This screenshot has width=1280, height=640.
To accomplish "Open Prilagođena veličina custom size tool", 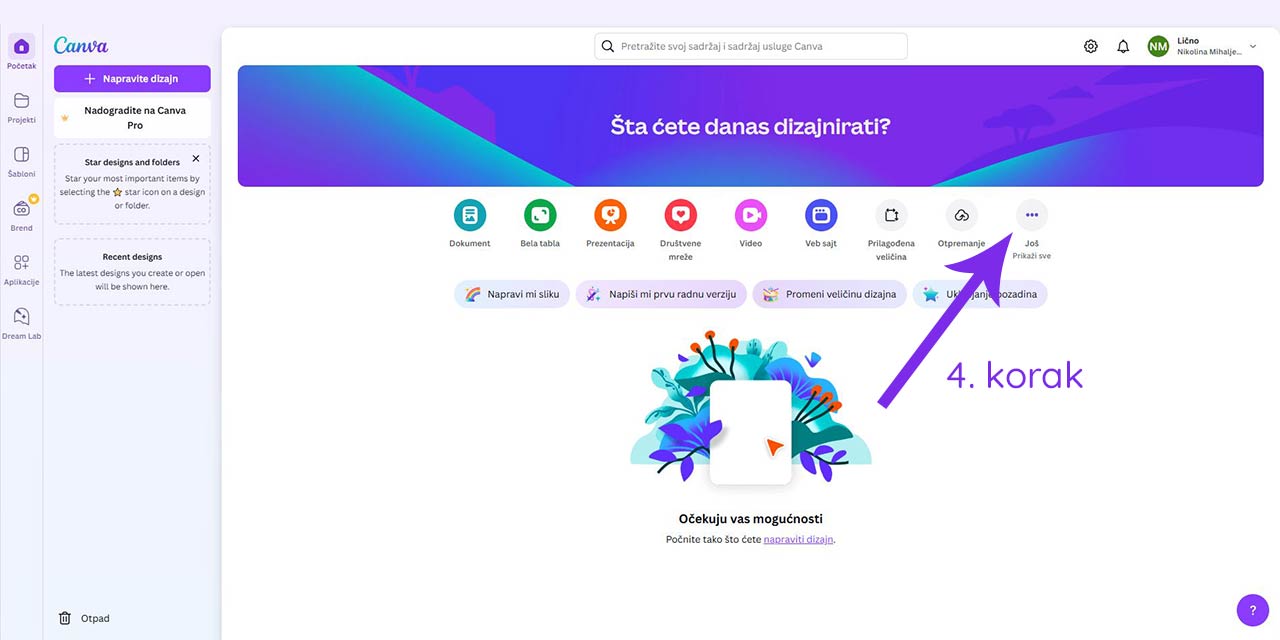I will [x=890, y=213].
